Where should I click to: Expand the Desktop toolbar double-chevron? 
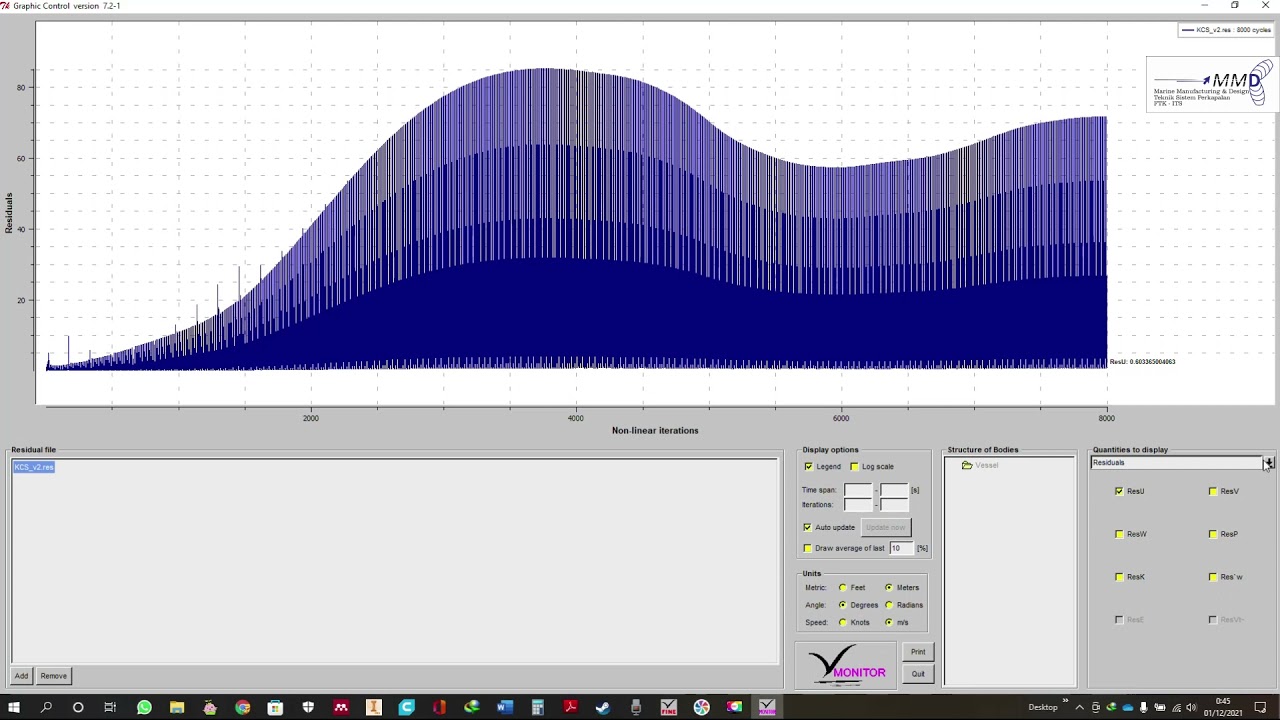[x=1065, y=702]
